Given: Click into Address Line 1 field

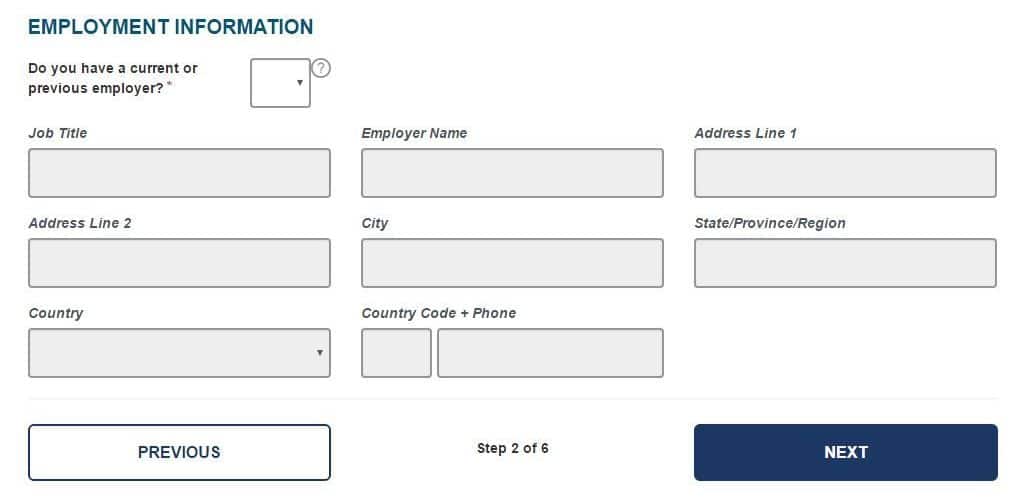Looking at the screenshot, I should [x=845, y=173].
